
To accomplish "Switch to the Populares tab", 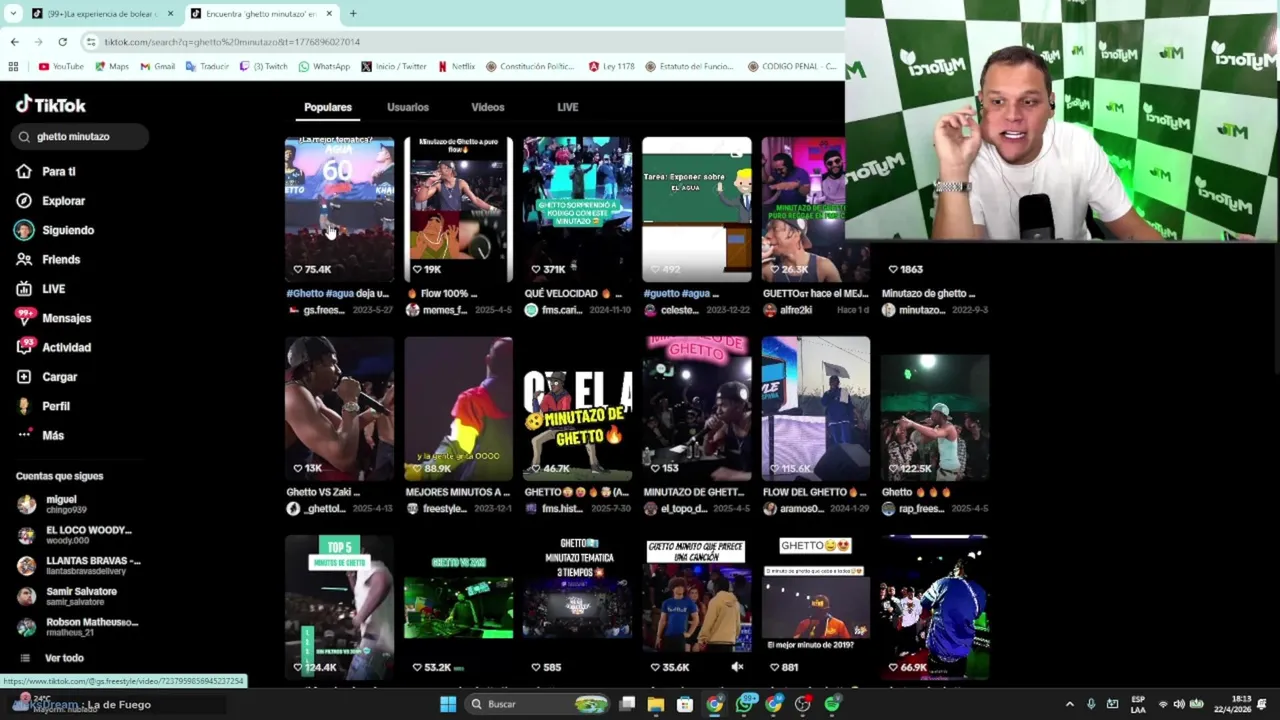I will click(x=328, y=107).
